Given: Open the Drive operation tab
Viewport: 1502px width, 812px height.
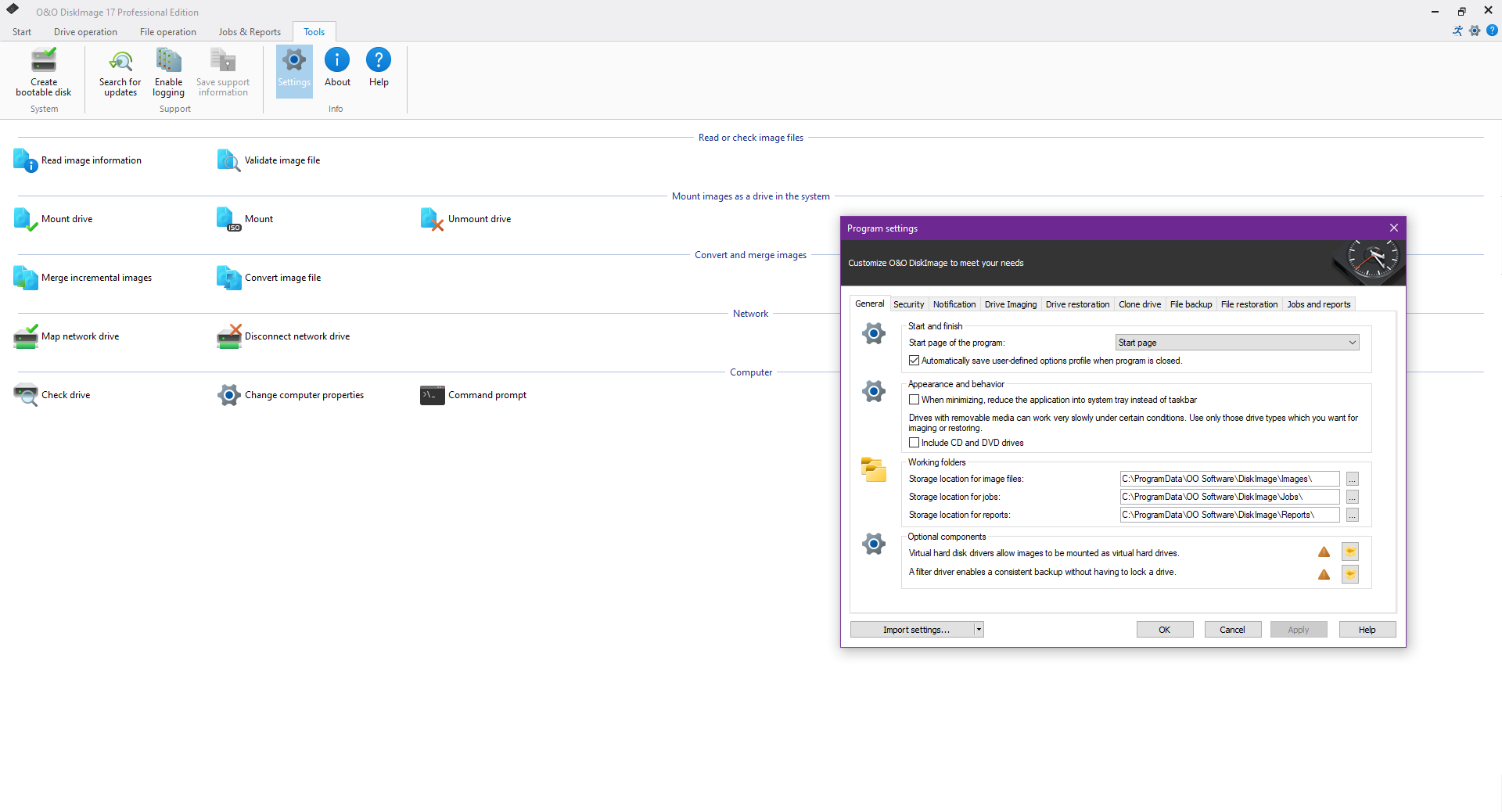Looking at the screenshot, I should pyautogui.click(x=85, y=32).
